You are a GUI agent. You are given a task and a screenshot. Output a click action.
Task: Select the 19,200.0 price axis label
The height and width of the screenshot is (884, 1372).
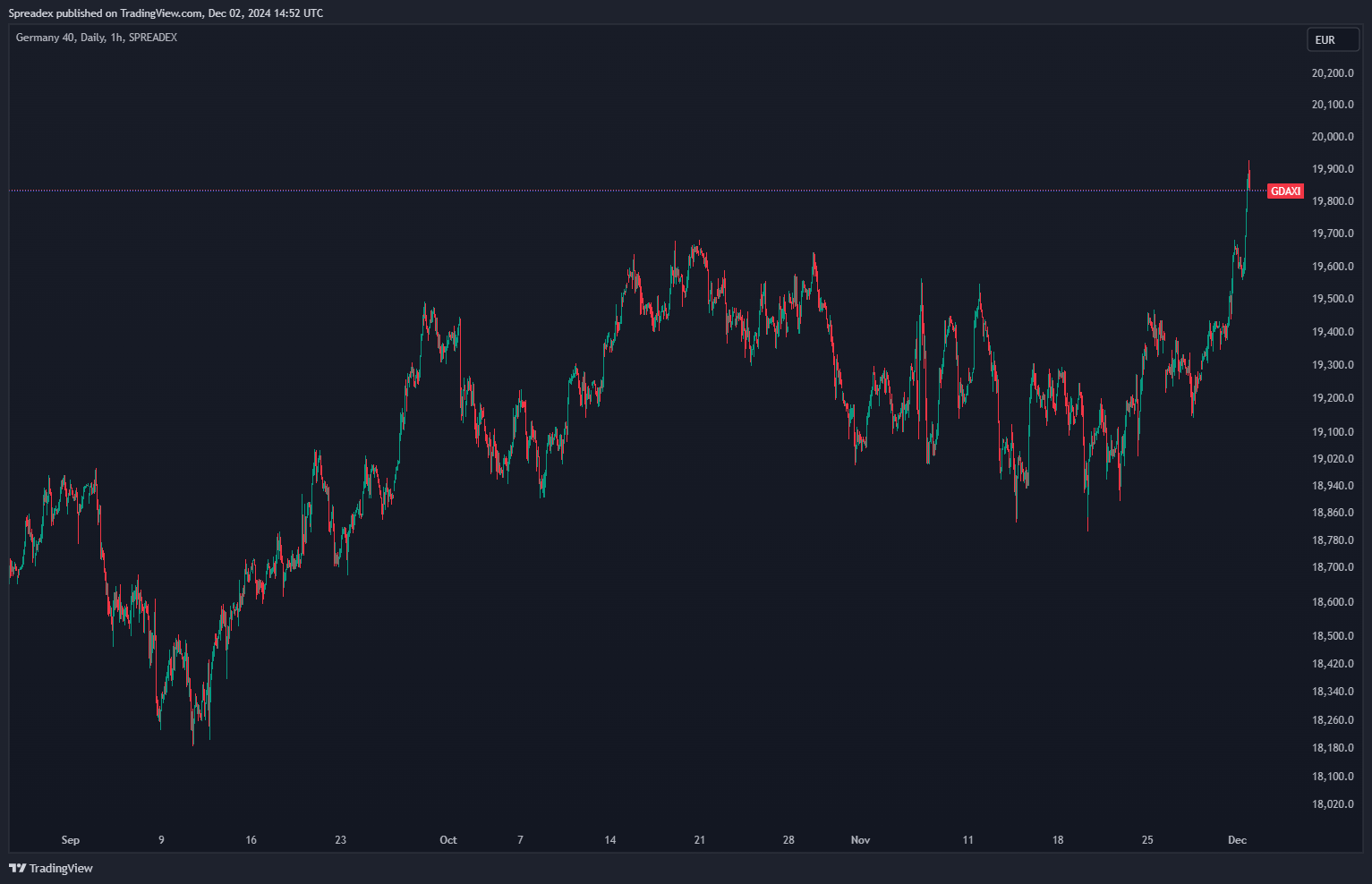pos(1333,398)
